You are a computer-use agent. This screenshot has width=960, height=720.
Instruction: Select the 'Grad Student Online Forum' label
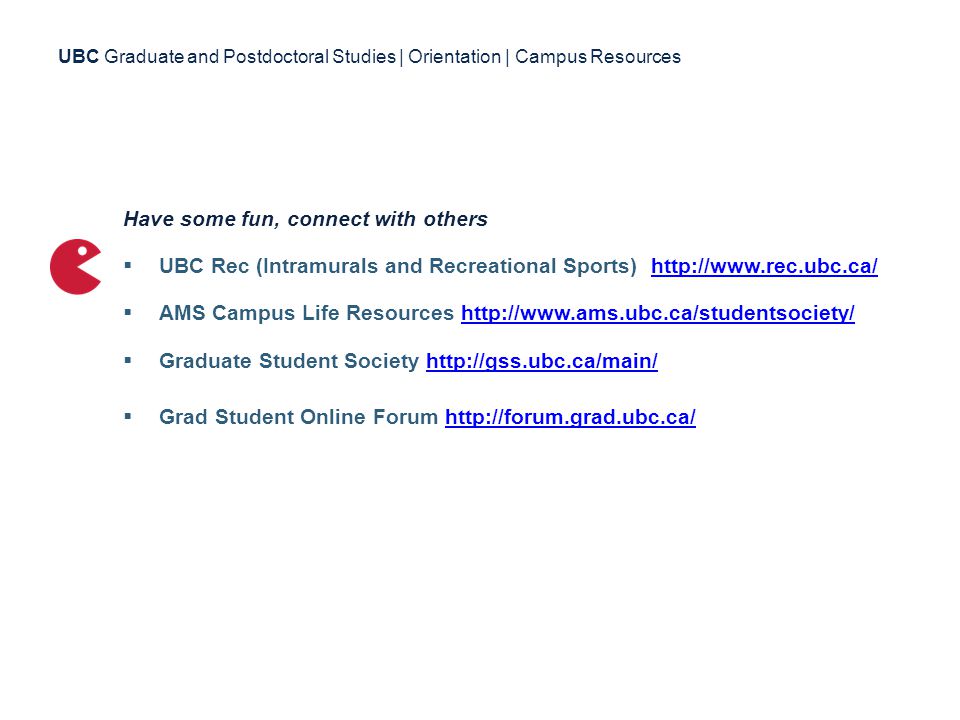click(x=298, y=417)
